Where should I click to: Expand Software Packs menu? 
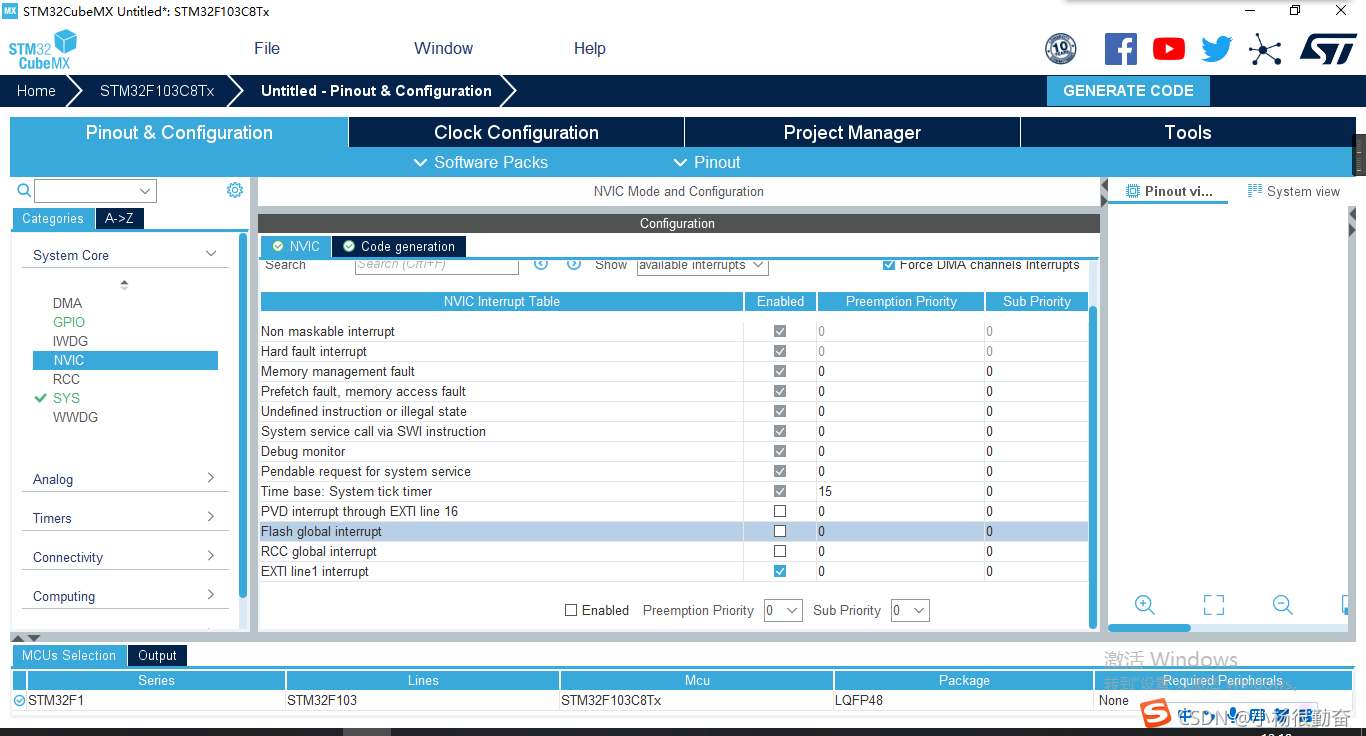click(x=480, y=162)
